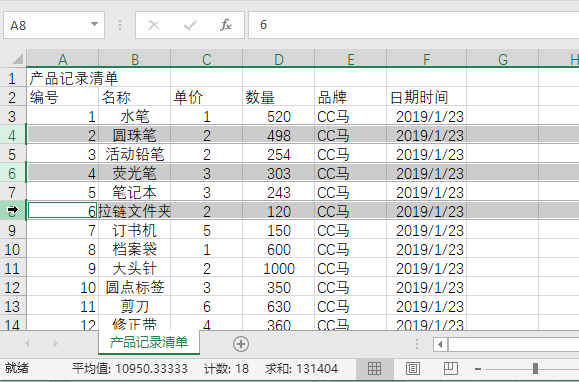Click next sheet navigation arrow
This screenshot has height=382, width=579.
55,344
